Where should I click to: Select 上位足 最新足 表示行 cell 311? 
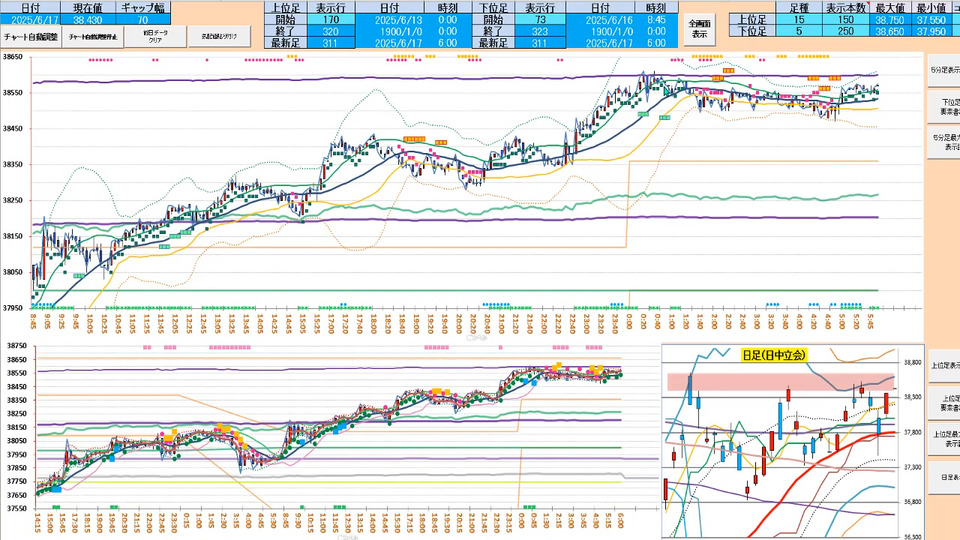tap(330, 43)
